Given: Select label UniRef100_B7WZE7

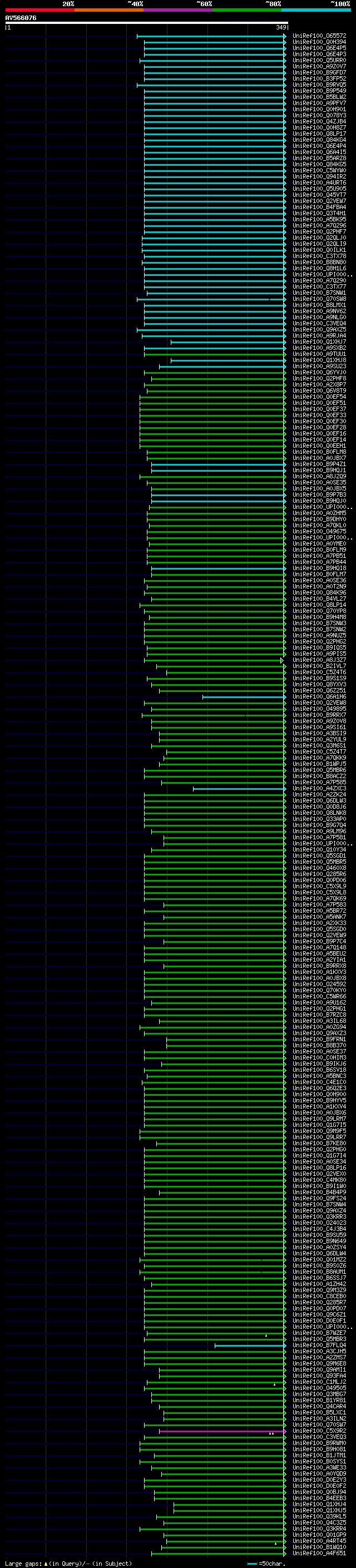Looking at the screenshot, I should tap(319, 1334).
